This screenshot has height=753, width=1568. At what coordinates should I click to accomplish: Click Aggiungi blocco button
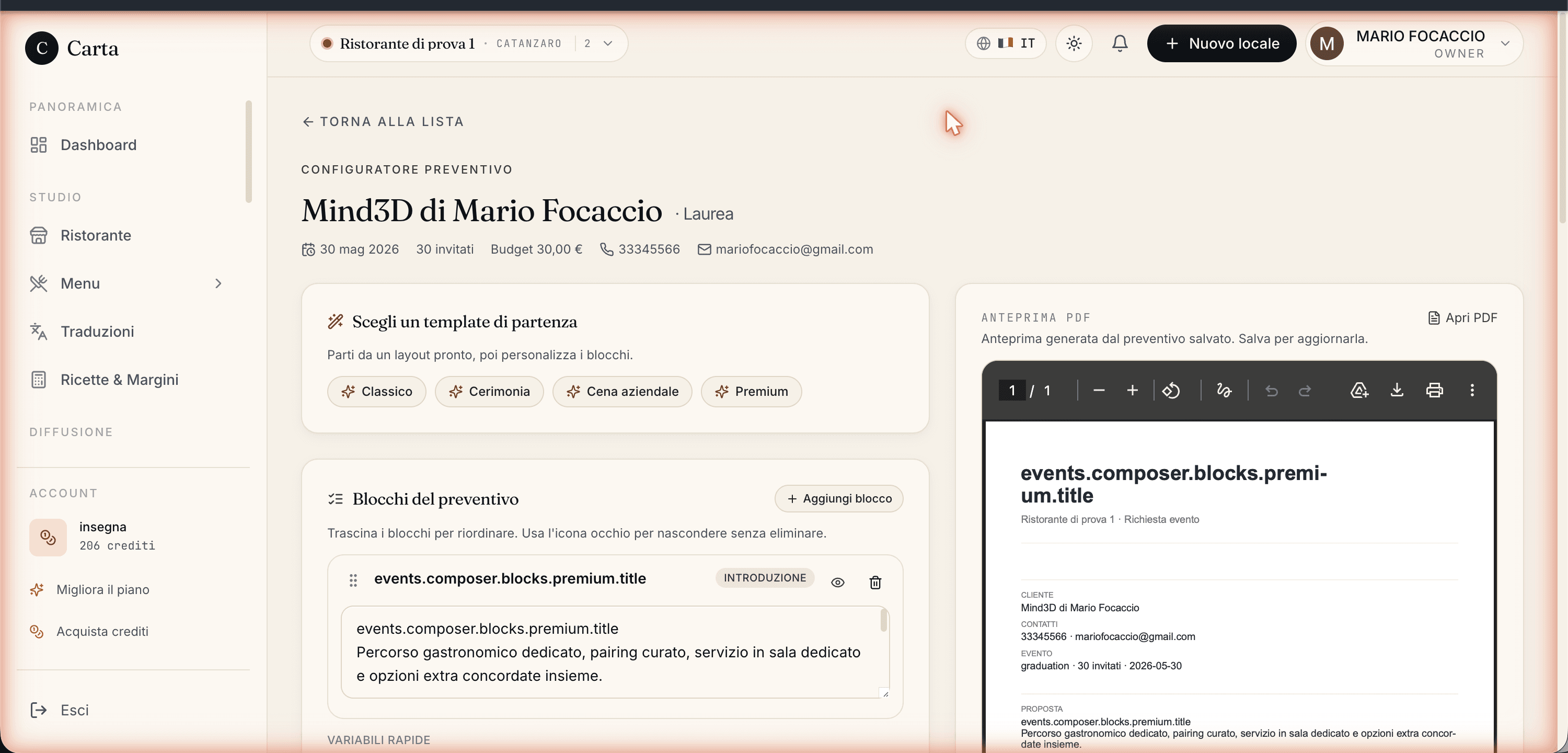point(839,498)
